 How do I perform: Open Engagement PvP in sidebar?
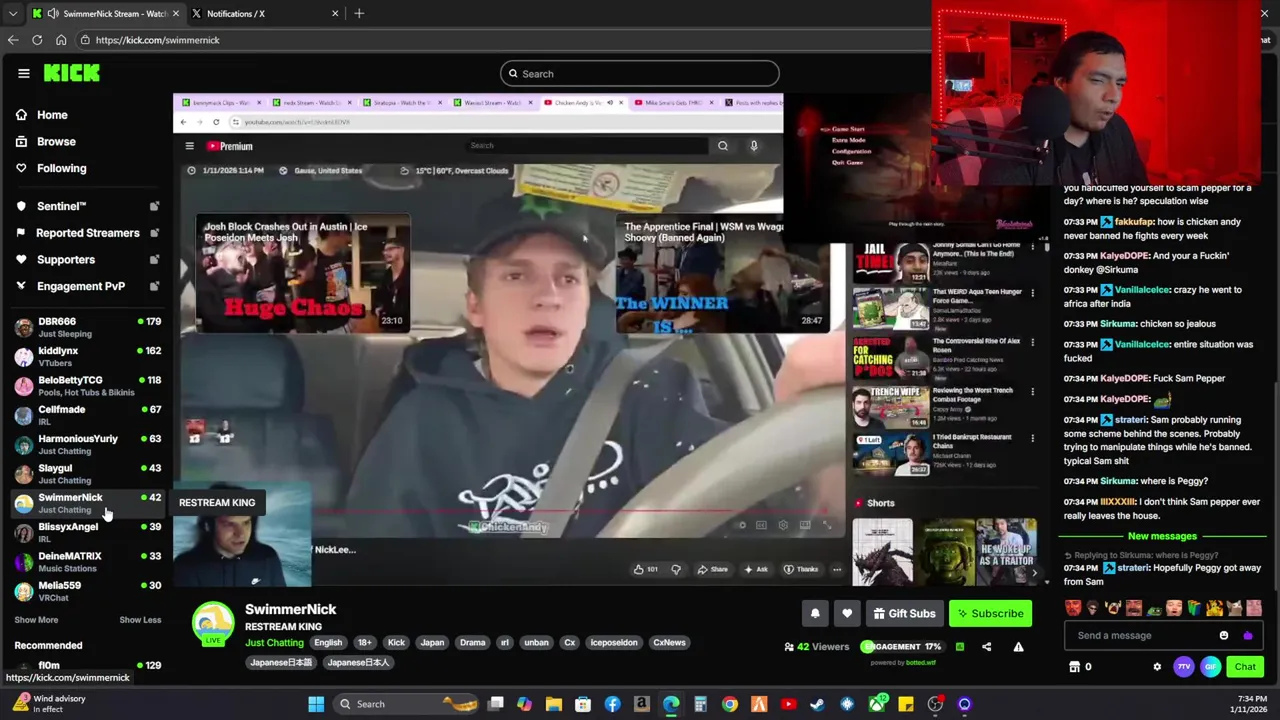click(x=81, y=286)
